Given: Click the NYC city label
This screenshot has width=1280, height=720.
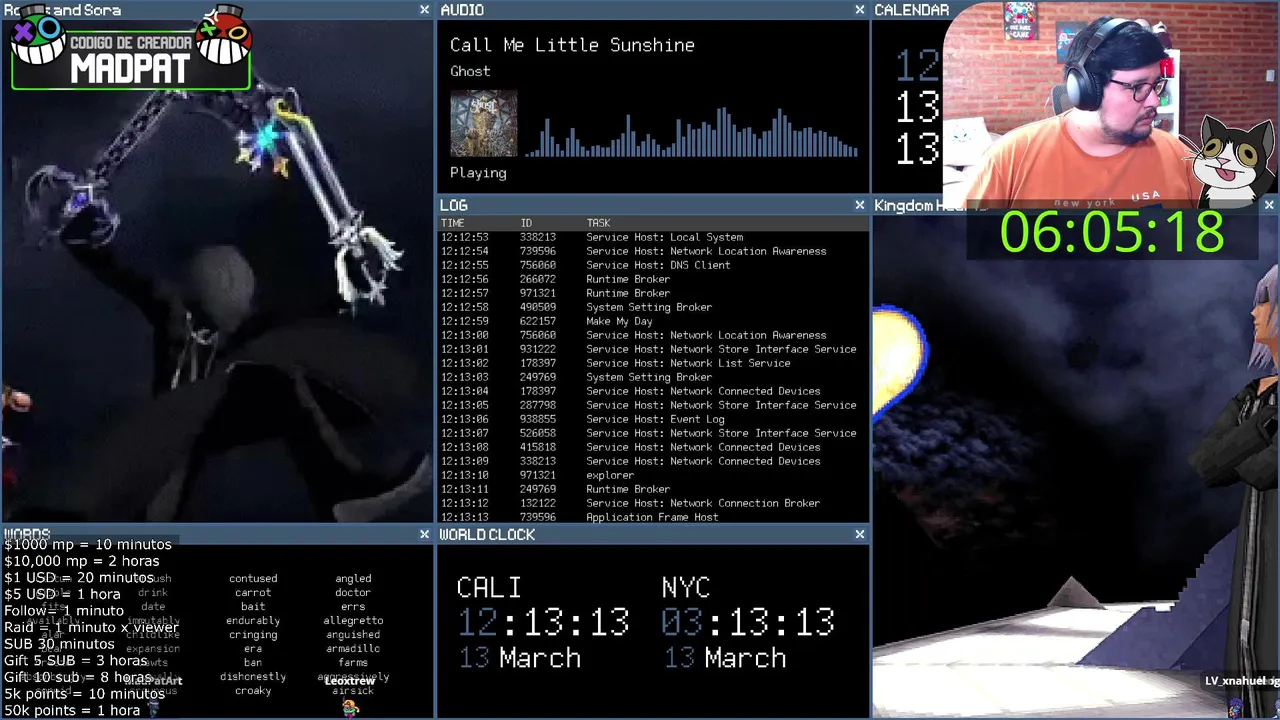Looking at the screenshot, I should (686, 587).
